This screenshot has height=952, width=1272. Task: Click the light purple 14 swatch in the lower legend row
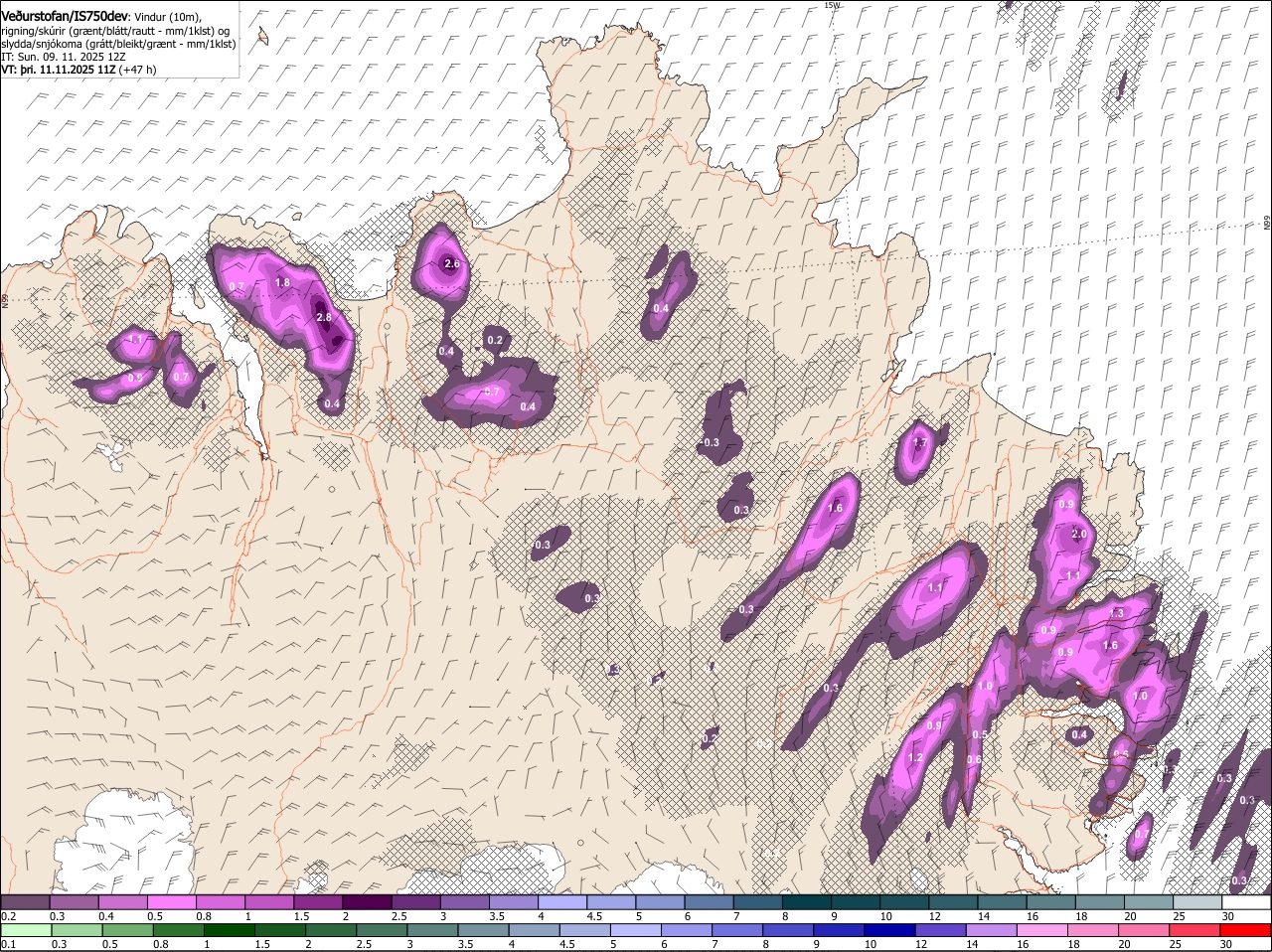(x=993, y=930)
